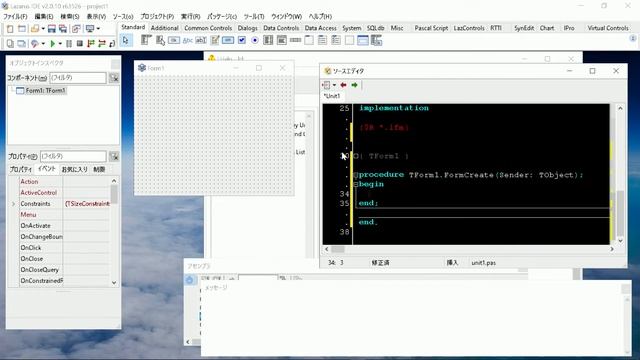Select the TCheckBox component icon

242,40
